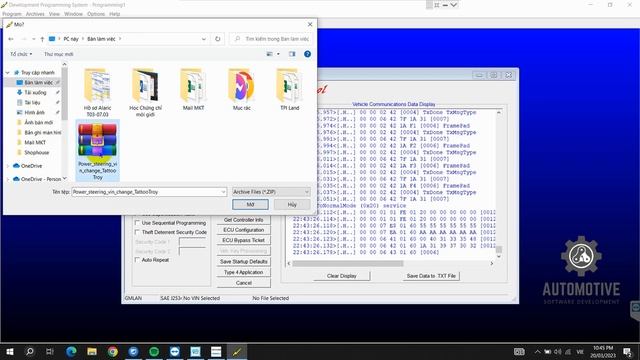The height and width of the screenshot is (360, 640).
Task: Open volume control in system tray
Action: click(x=558, y=352)
